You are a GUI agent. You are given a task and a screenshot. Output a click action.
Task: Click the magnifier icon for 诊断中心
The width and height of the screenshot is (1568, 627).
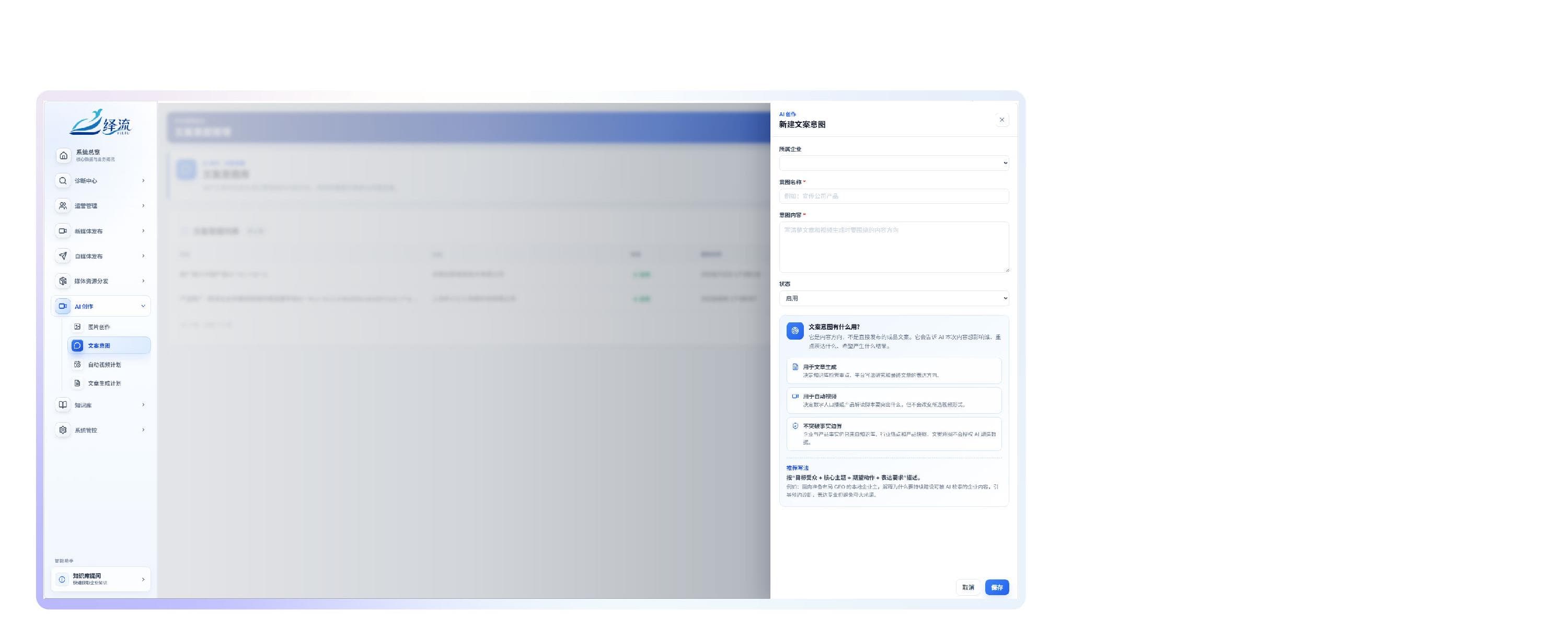63,181
